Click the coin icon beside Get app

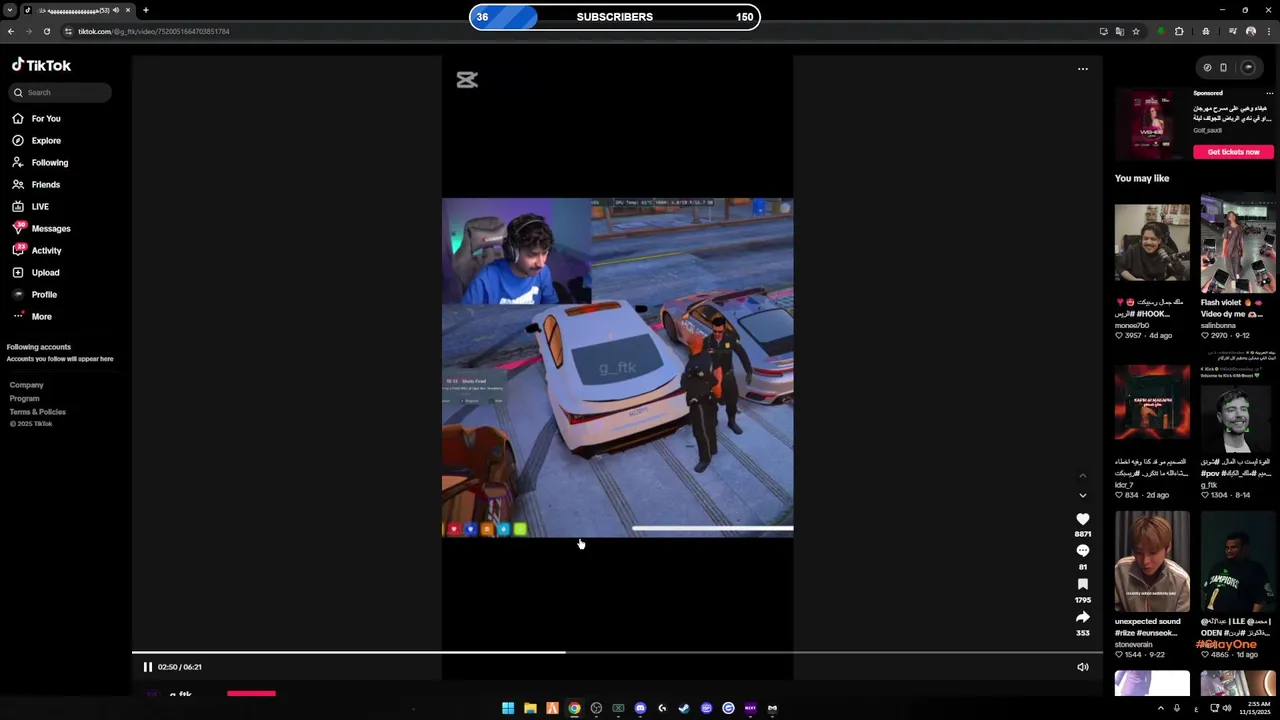[1207, 67]
